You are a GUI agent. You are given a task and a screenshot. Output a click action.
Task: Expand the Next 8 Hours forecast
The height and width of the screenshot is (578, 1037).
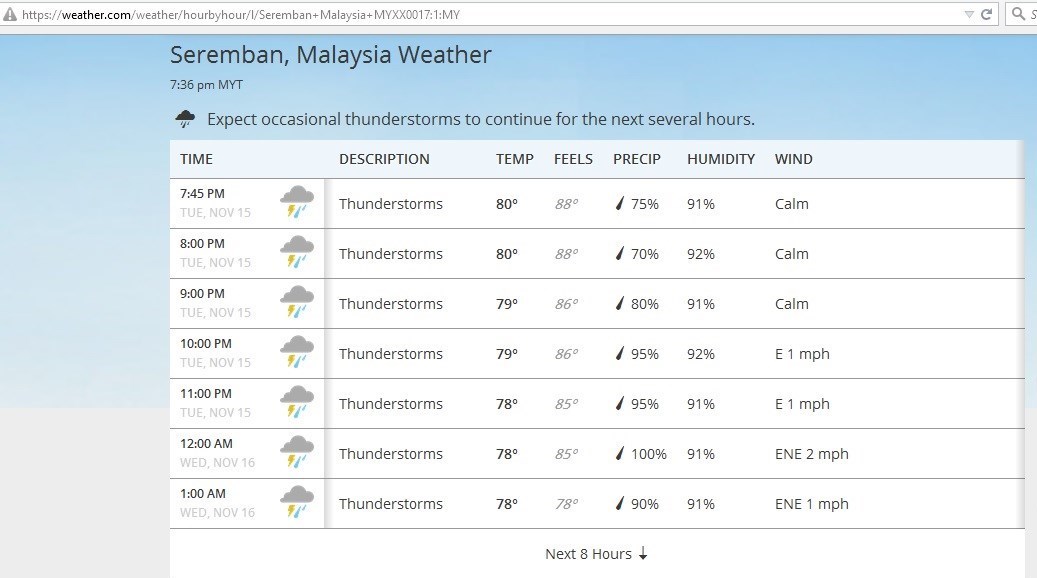pos(597,554)
